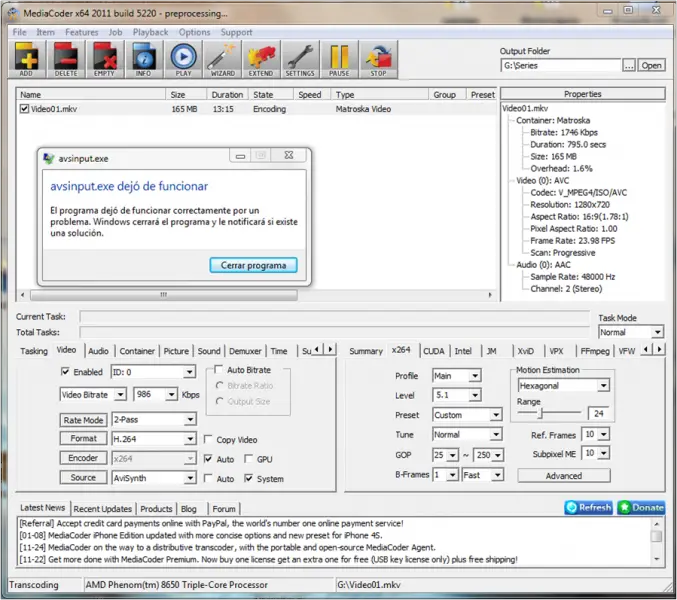Select the Bitrate Ratio radio button
677x600 pixels.
pos(219,385)
